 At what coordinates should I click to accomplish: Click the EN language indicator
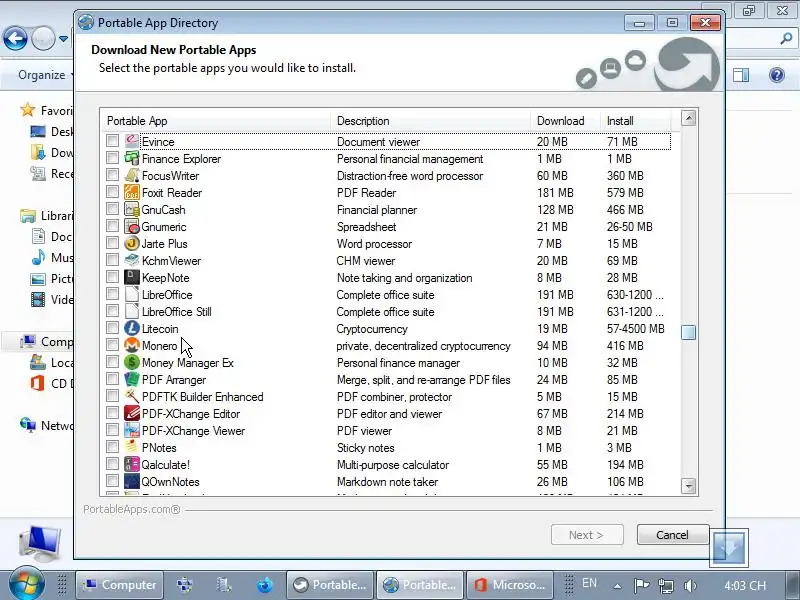pyautogui.click(x=589, y=583)
